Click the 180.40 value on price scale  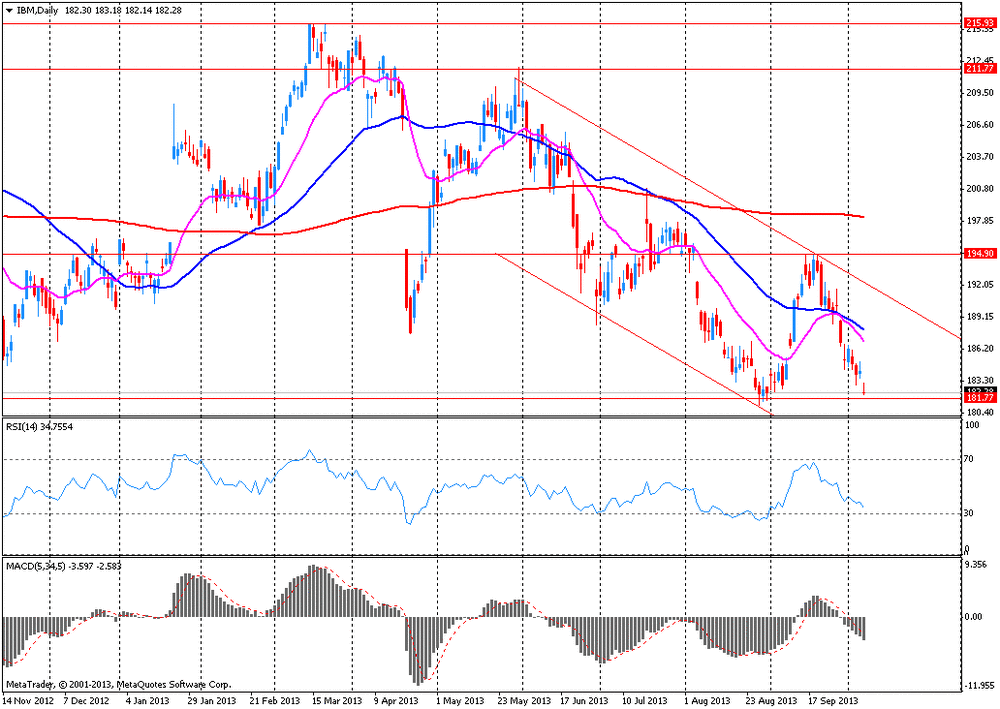(980, 412)
